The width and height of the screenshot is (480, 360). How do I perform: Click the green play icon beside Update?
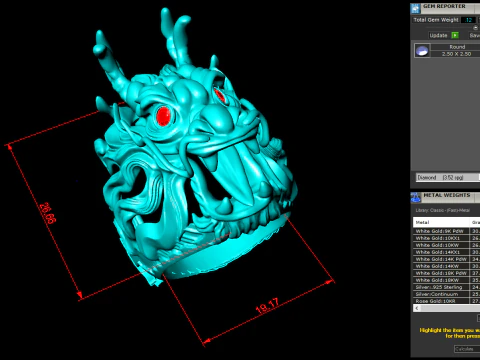[x=455, y=35]
